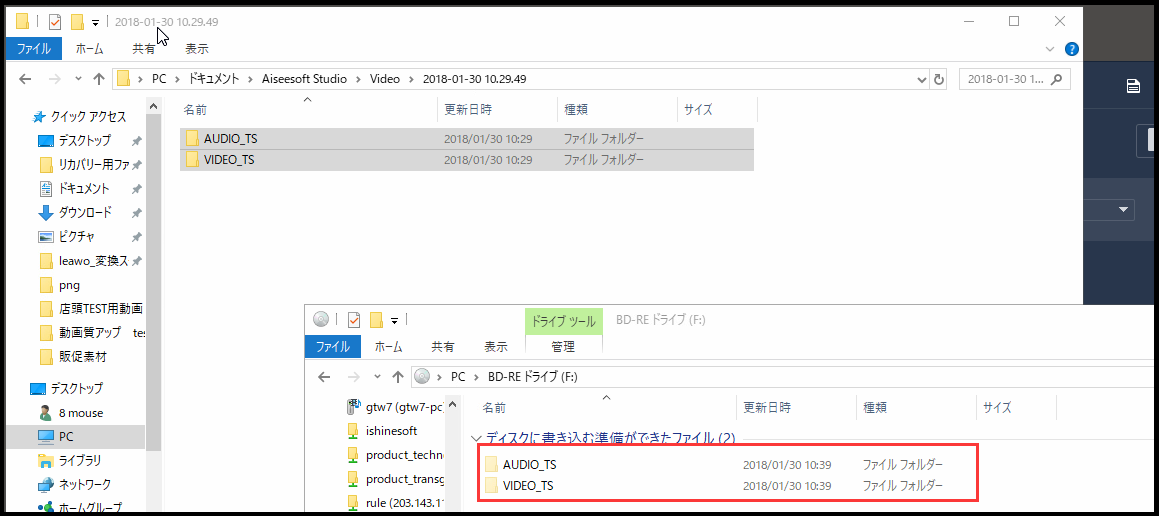1159x516 pixels.
Task: Open recent locations dropdown in the BD-RE window
Action: pos(378,377)
